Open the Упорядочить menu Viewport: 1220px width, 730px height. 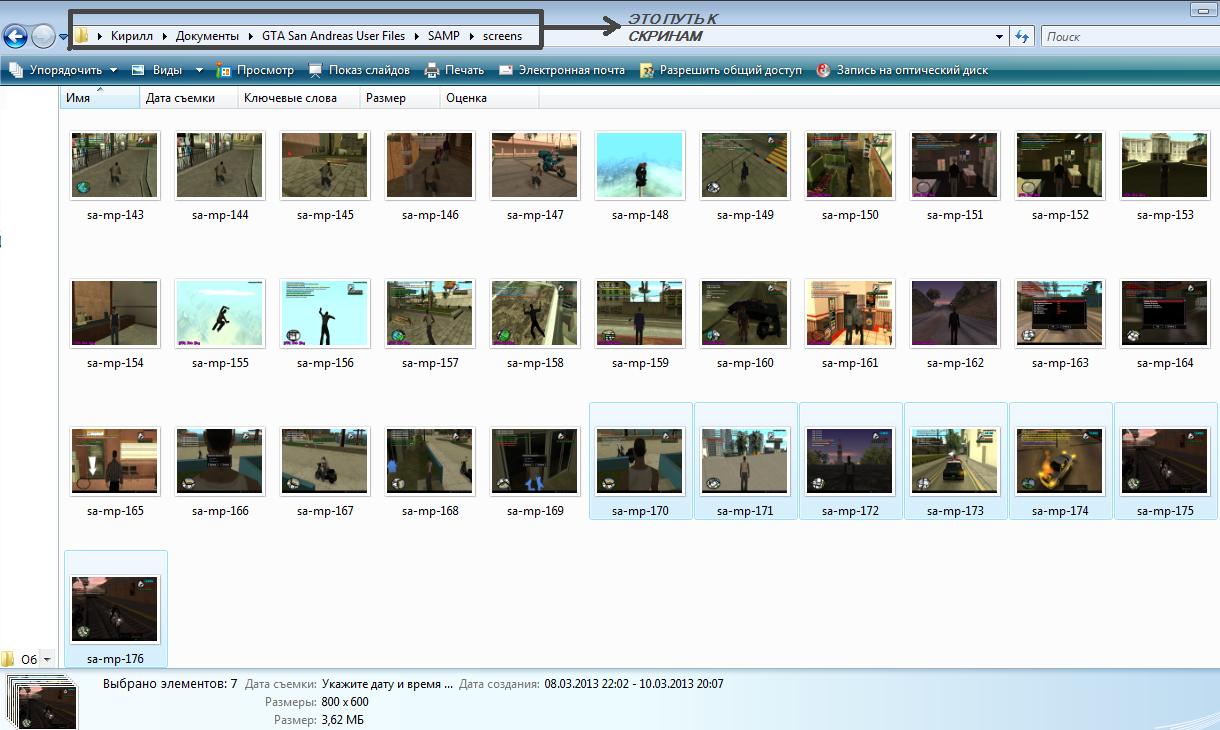[63, 70]
